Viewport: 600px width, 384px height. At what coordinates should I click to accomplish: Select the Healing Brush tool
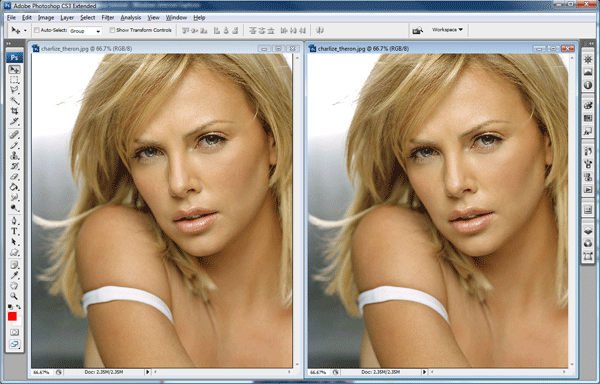click(x=15, y=135)
